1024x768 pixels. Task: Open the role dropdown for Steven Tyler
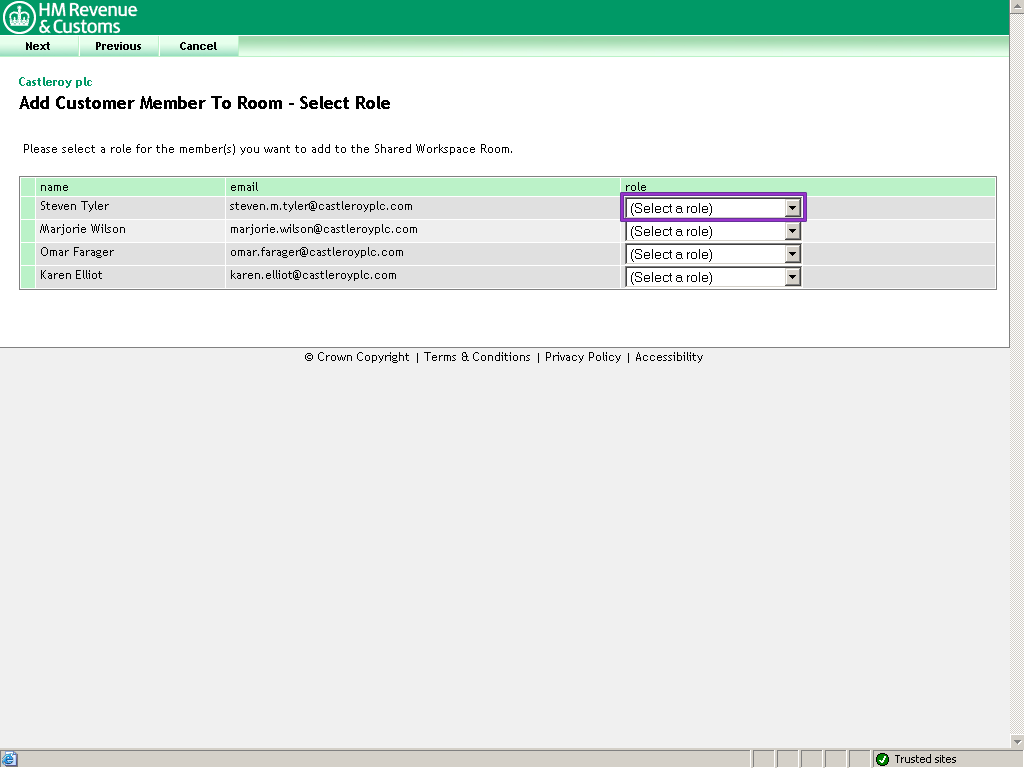(x=713, y=208)
